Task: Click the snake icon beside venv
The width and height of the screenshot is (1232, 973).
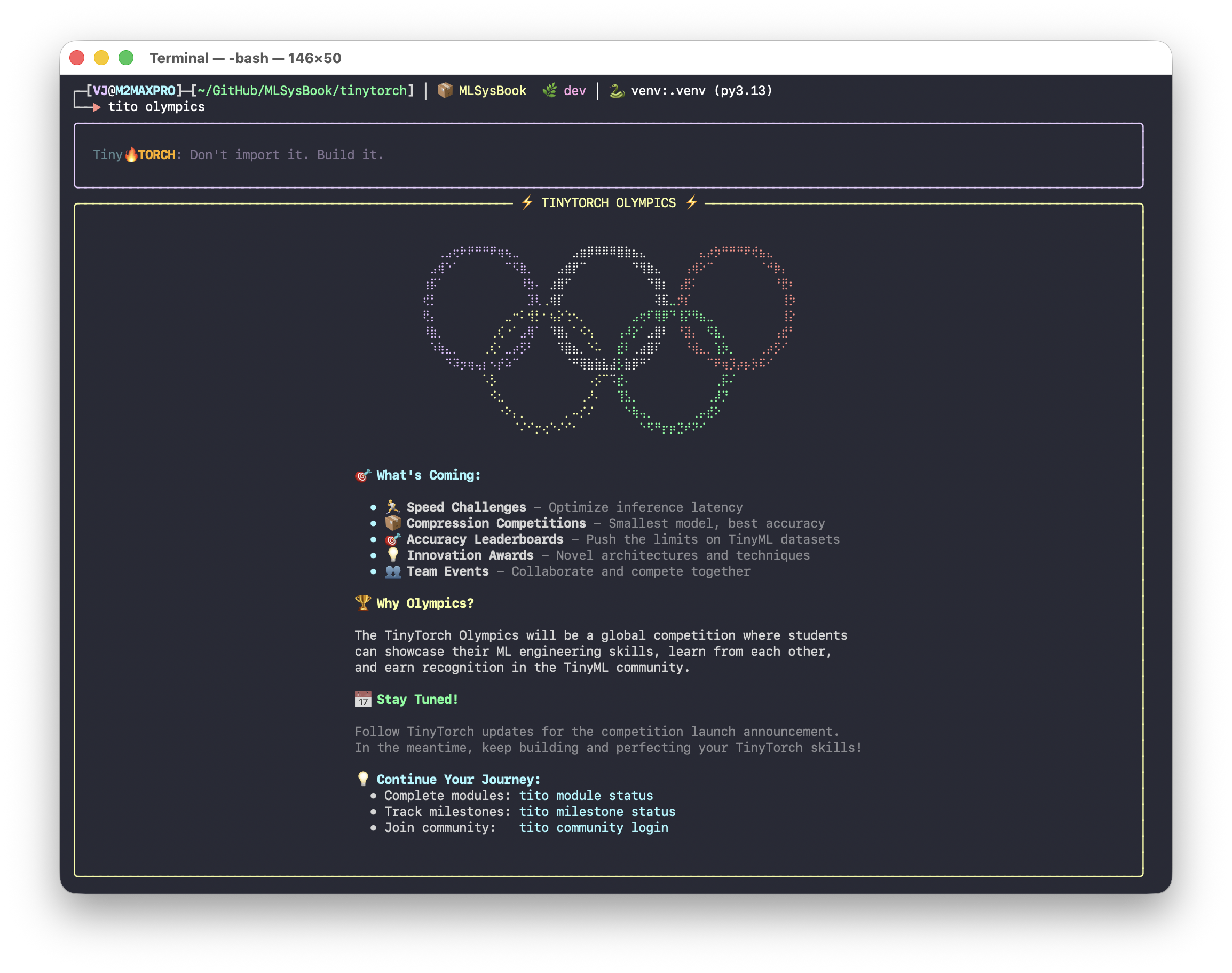Action: (617, 91)
